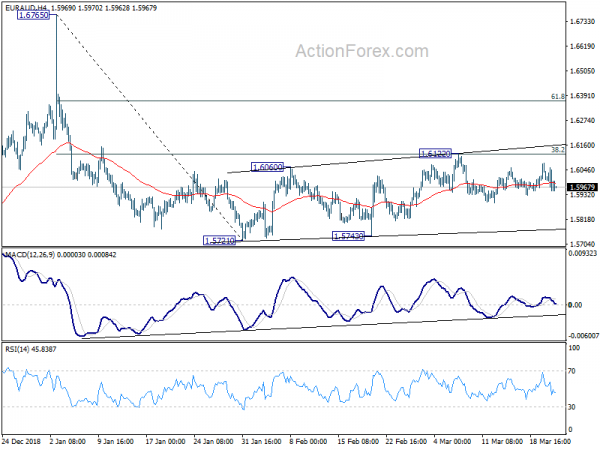Click the 17 Jan 00:00 date label
Viewport: 600px width, 450px height.
[x=166, y=441]
